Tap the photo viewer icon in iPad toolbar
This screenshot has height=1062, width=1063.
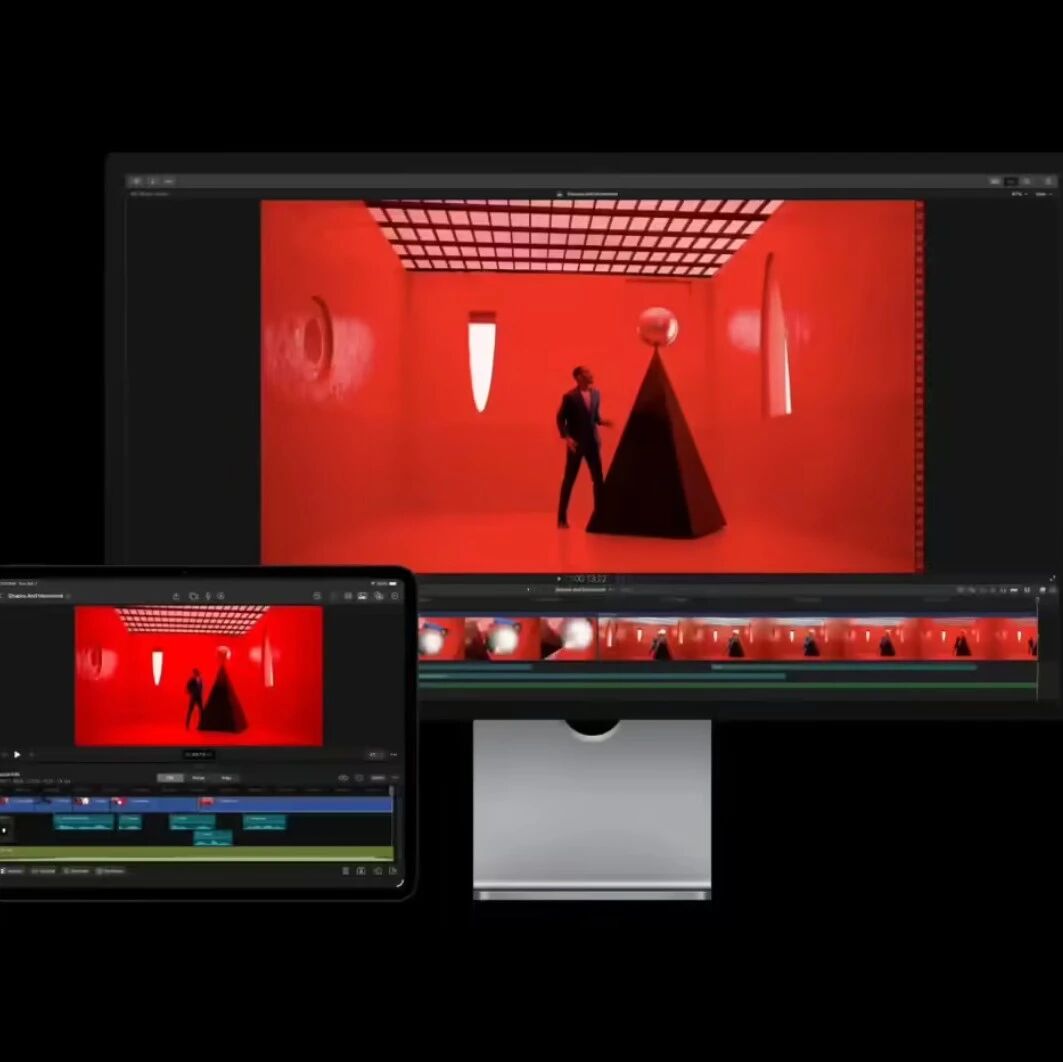coord(363,596)
